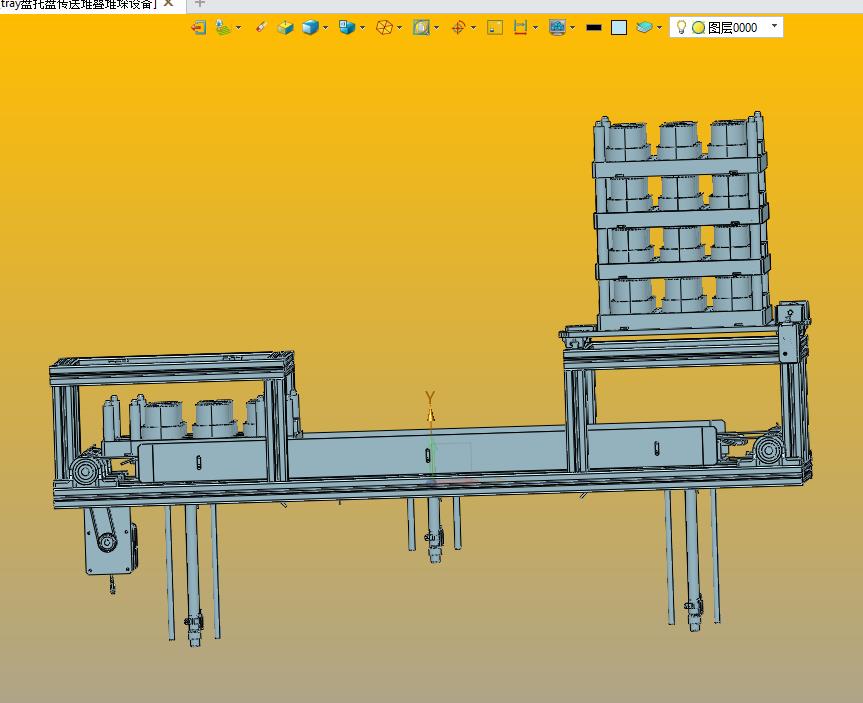
Task: Click the monitor display settings icon
Action: [x=557, y=28]
